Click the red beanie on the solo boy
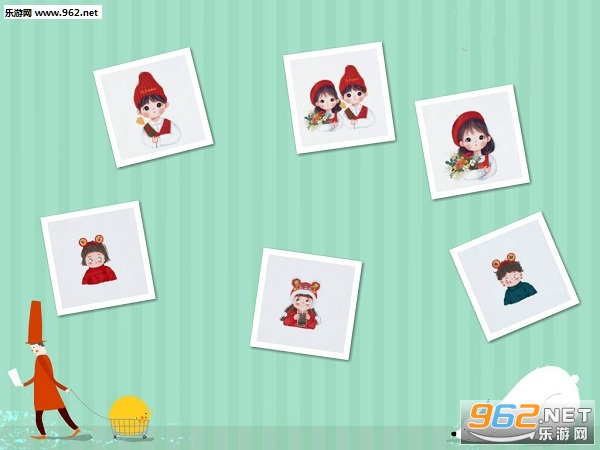 149,89
